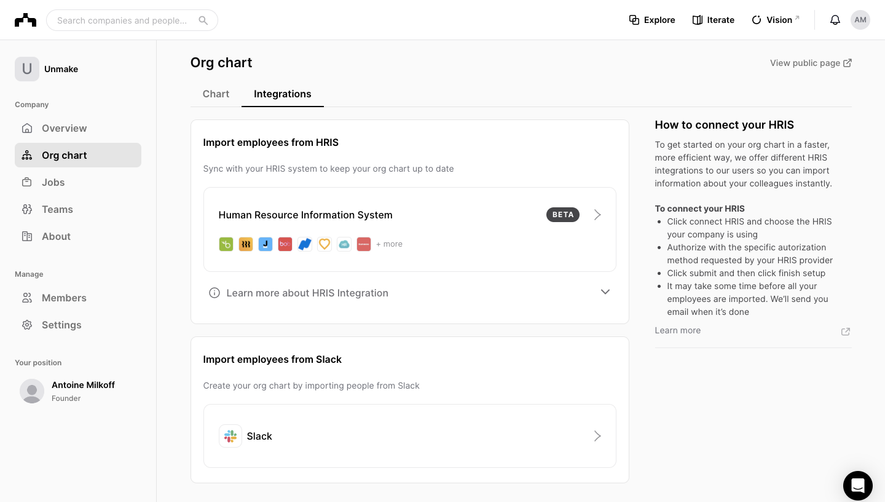Click the info icon beside Learn more about HRIS
The height and width of the screenshot is (502, 885).
[214, 293]
